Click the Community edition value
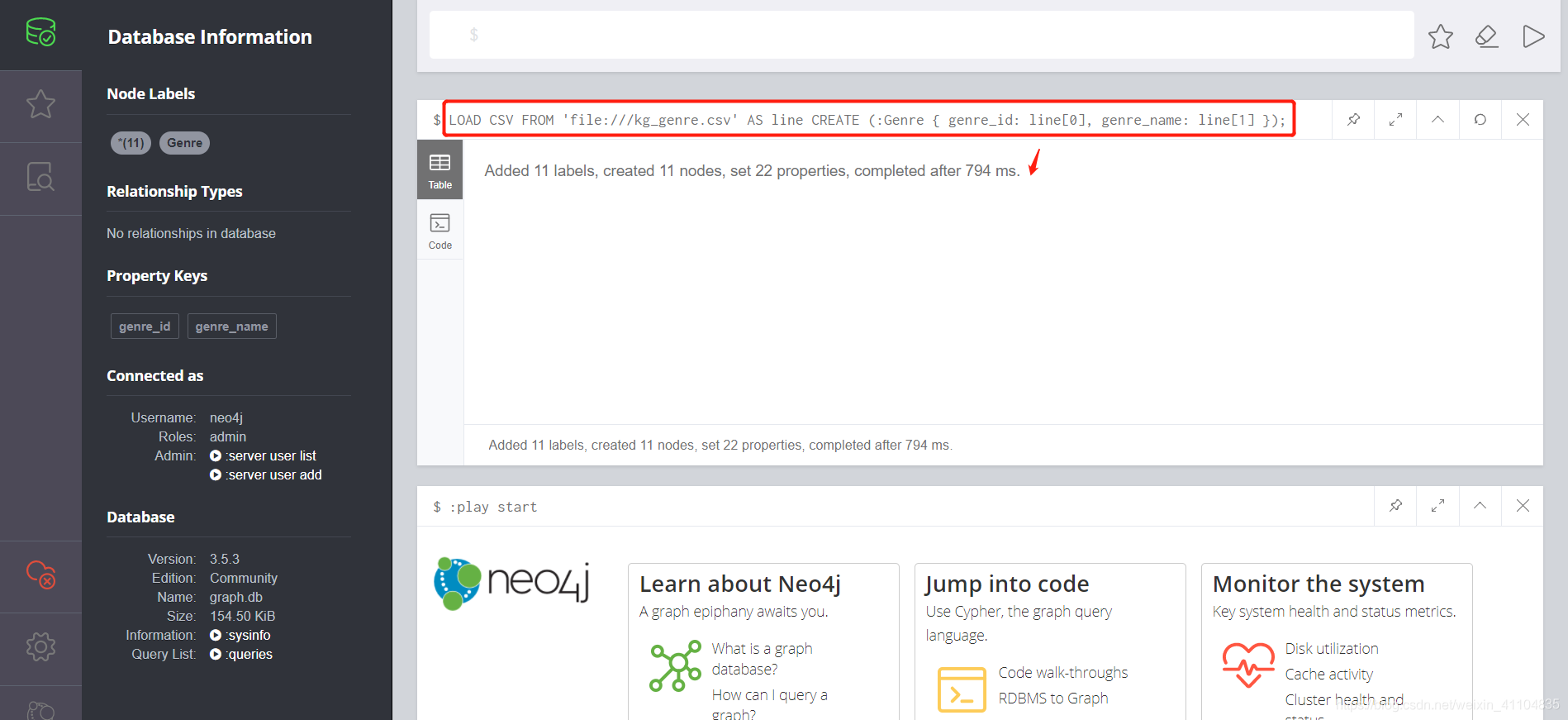 pos(244,579)
